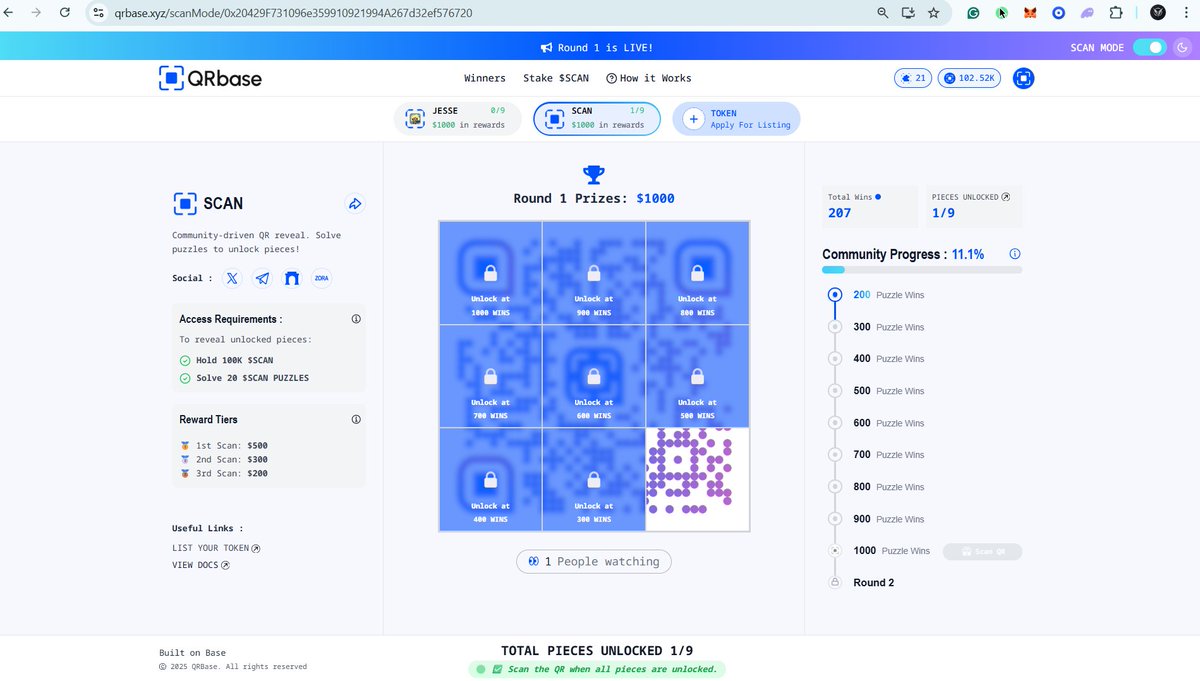Screen dimensions: 1200x681
Task: Click the greyed Scan QR button
Action: point(982,551)
